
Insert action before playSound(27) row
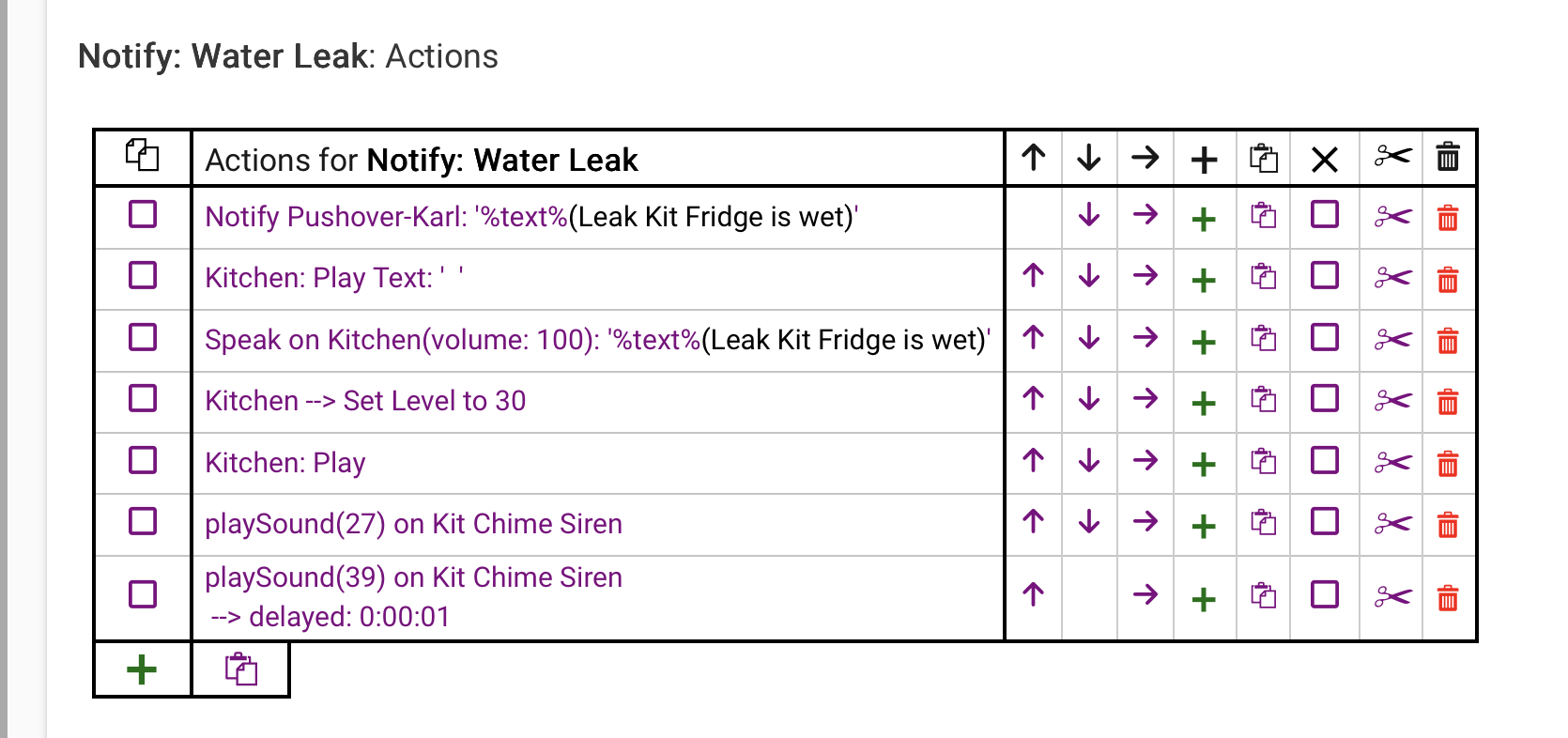[1204, 525]
